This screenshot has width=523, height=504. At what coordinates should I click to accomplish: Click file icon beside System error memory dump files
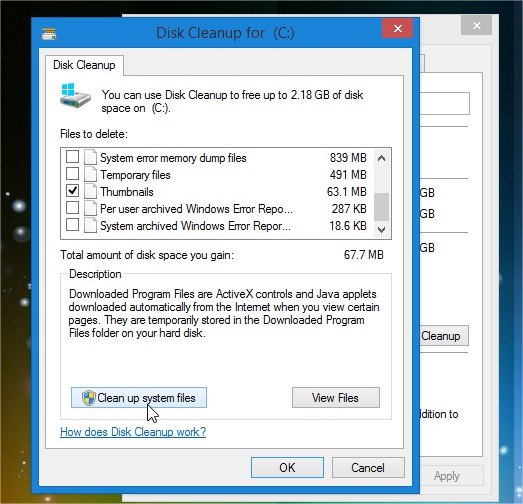pyautogui.click(x=90, y=157)
